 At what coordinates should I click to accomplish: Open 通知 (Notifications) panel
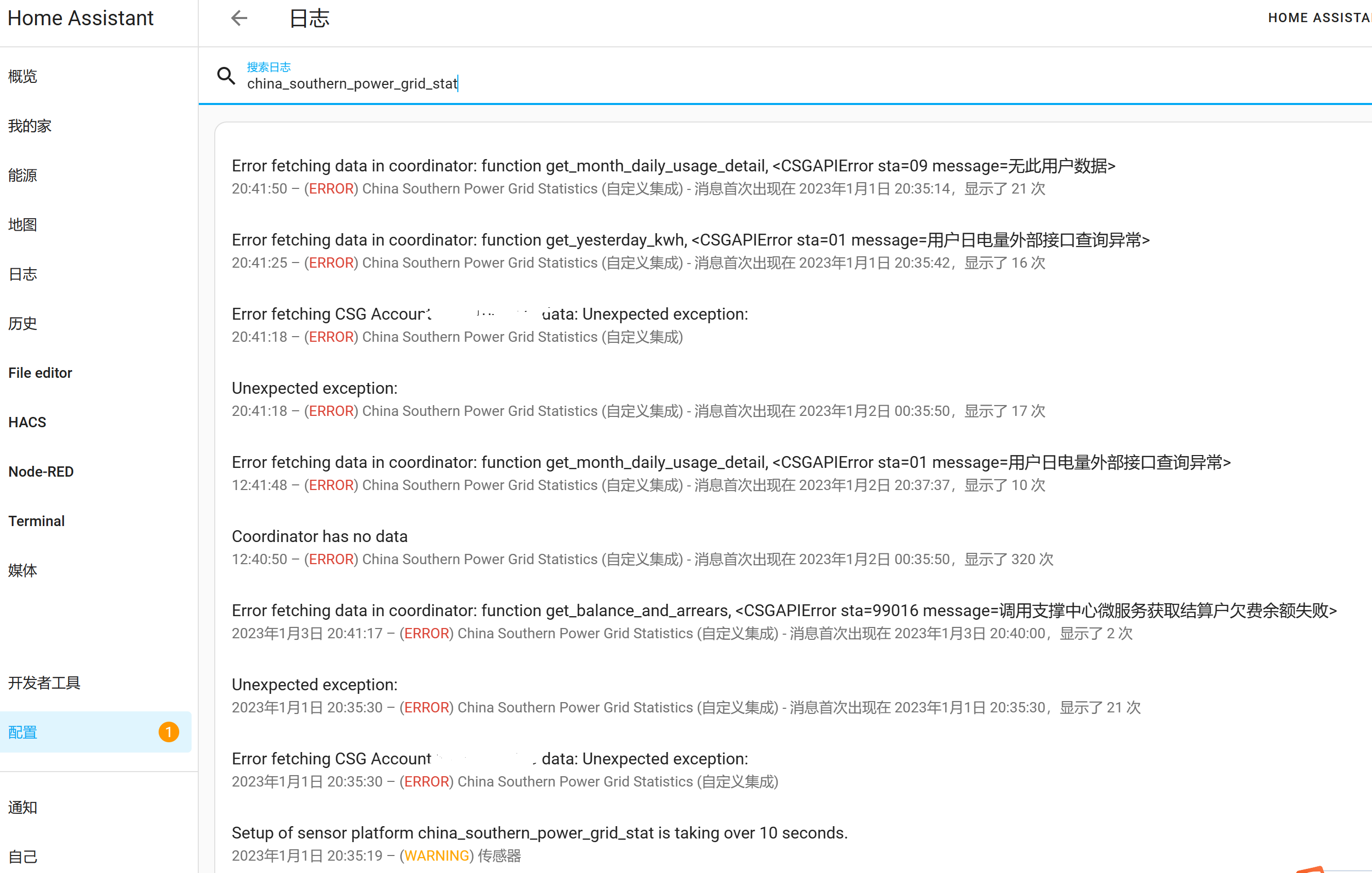point(22,807)
